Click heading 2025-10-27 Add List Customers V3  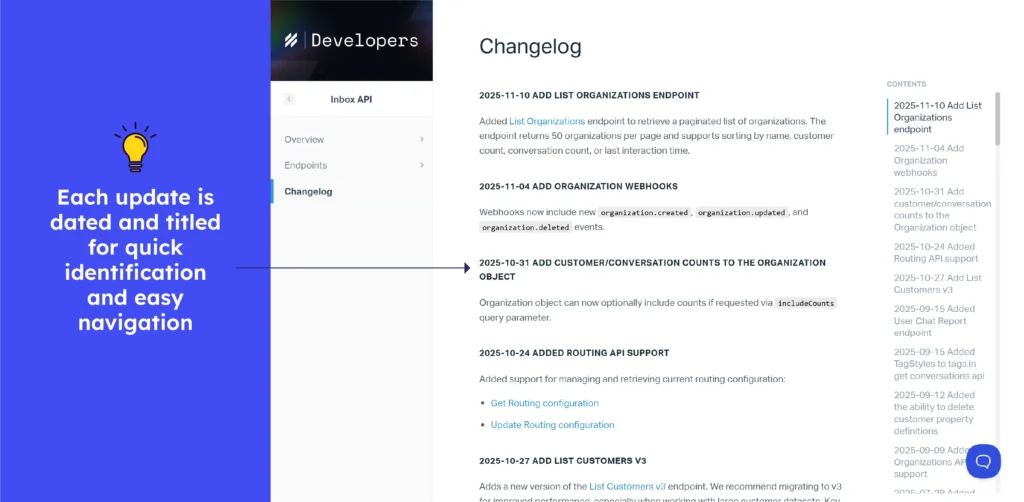coord(562,460)
